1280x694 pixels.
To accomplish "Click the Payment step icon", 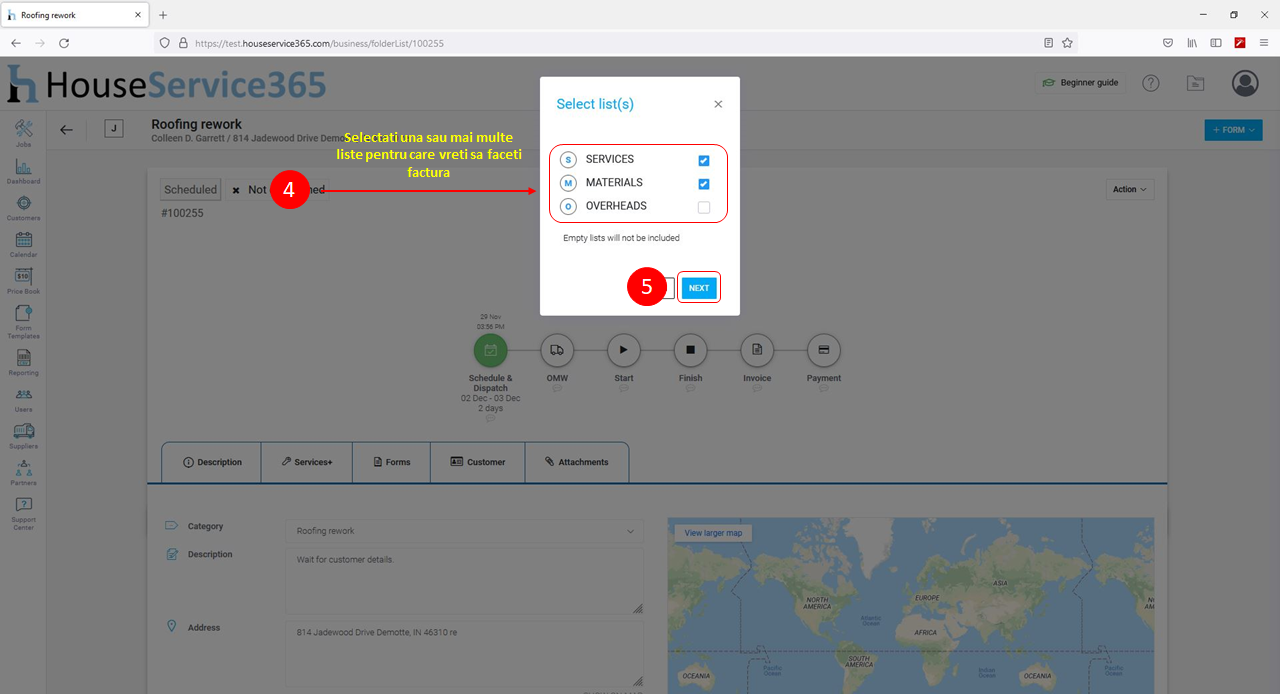I will pos(824,350).
